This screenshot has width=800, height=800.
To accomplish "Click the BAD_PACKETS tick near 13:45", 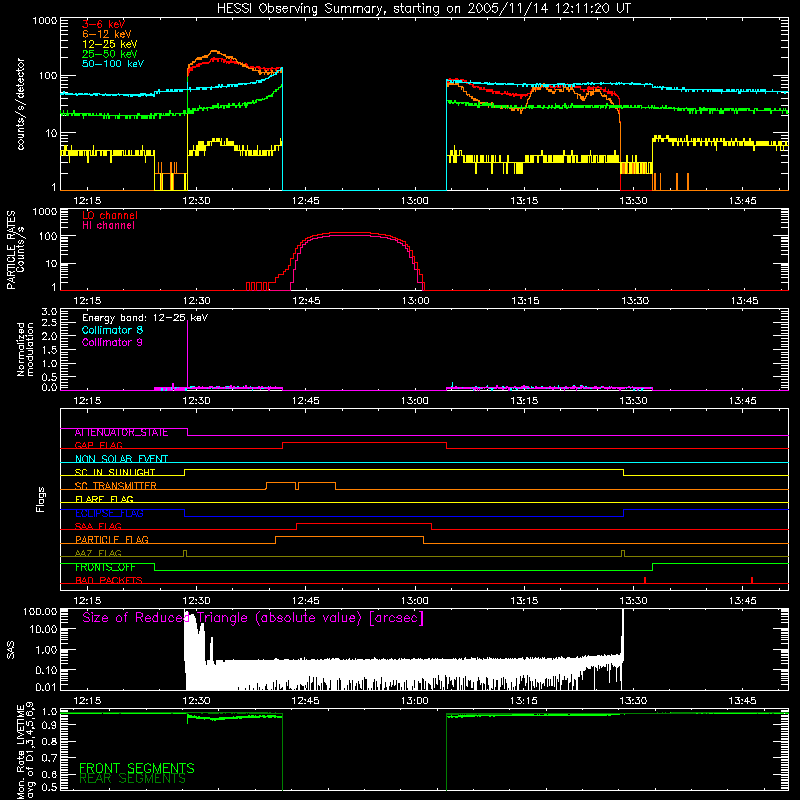I will pos(752,580).
